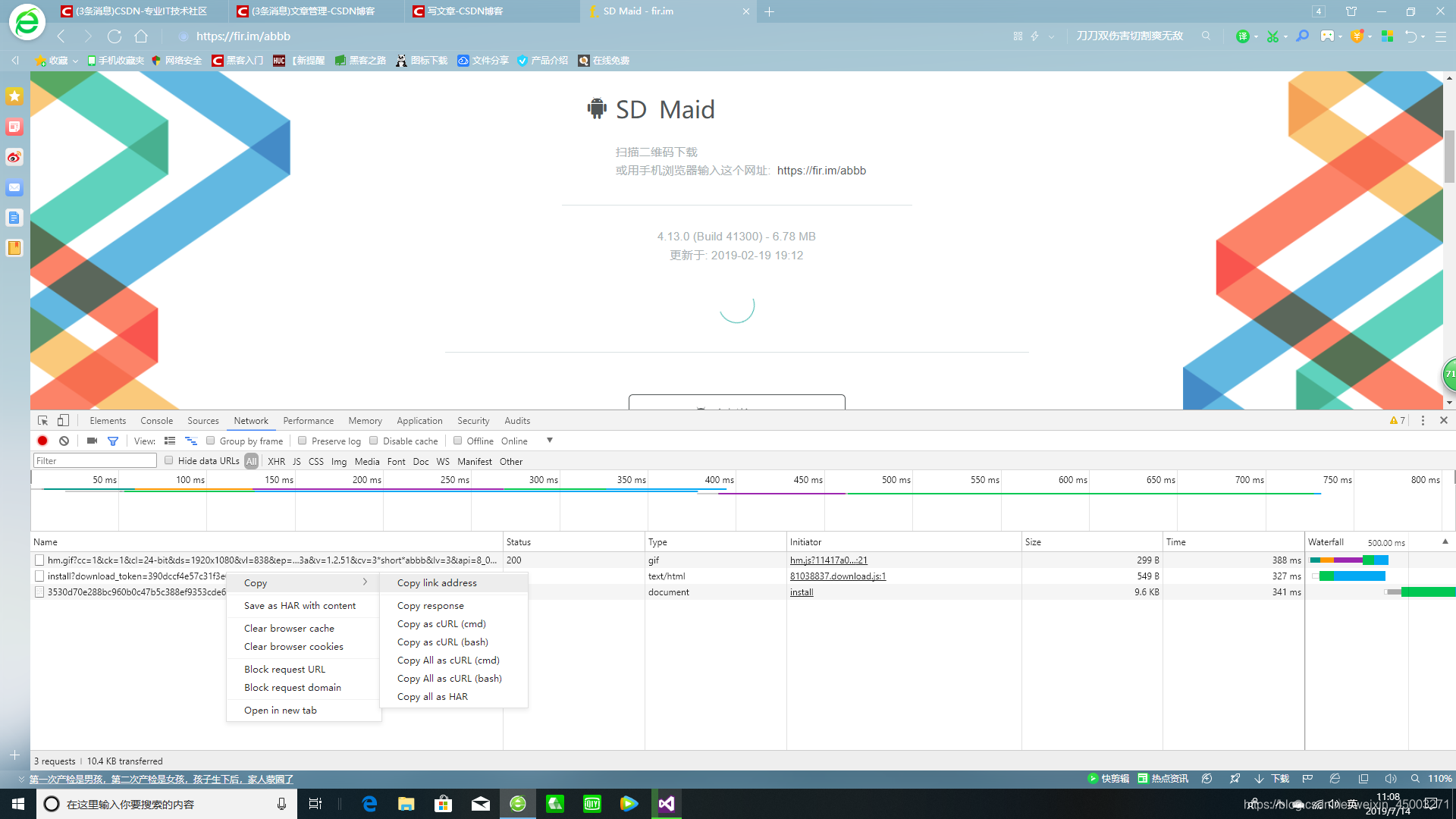Check the install?download_token row checkbox
Screen dimensions: 1456x819
(x=39, y=576)
